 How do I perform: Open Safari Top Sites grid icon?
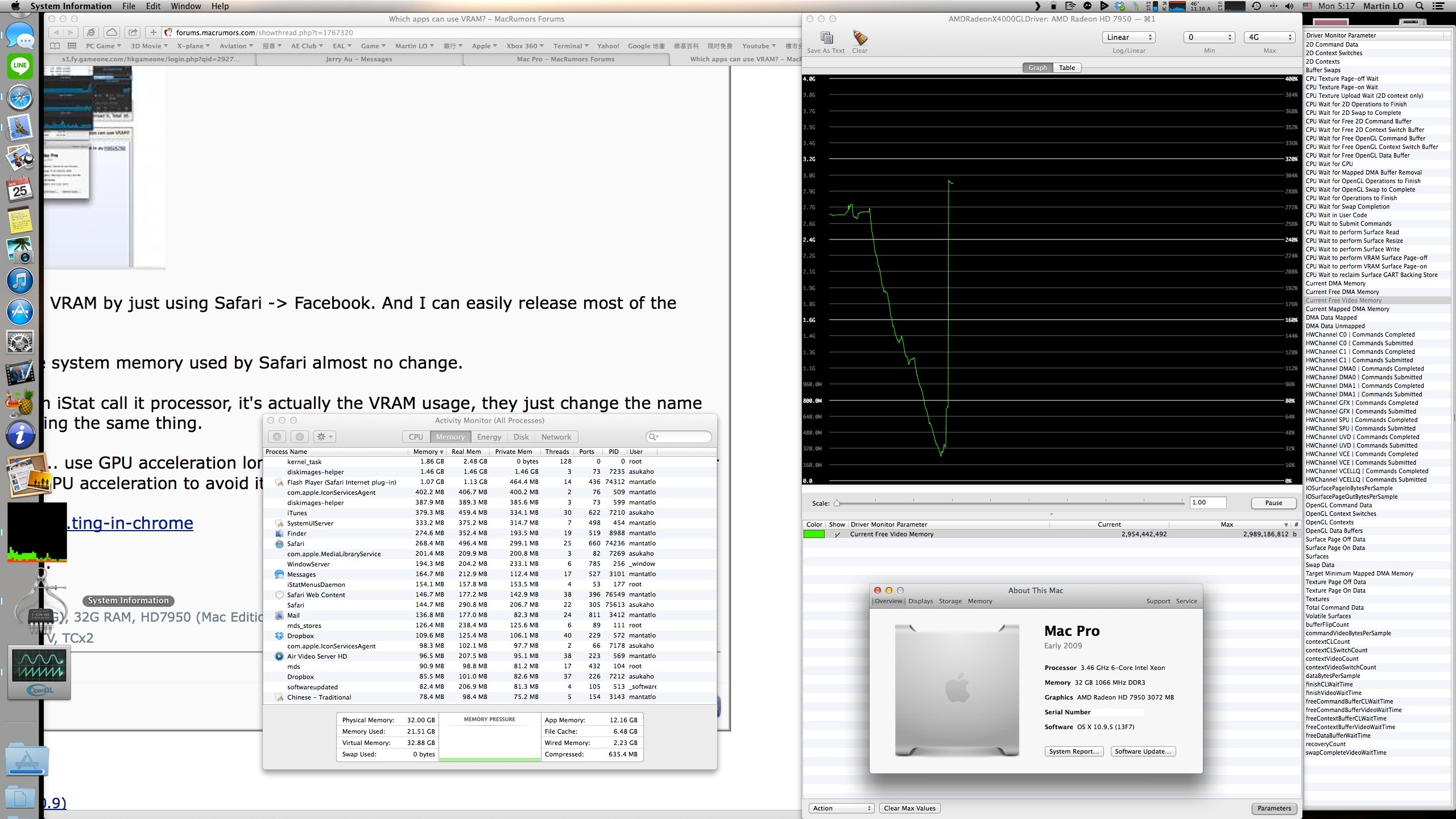(72, 46)
